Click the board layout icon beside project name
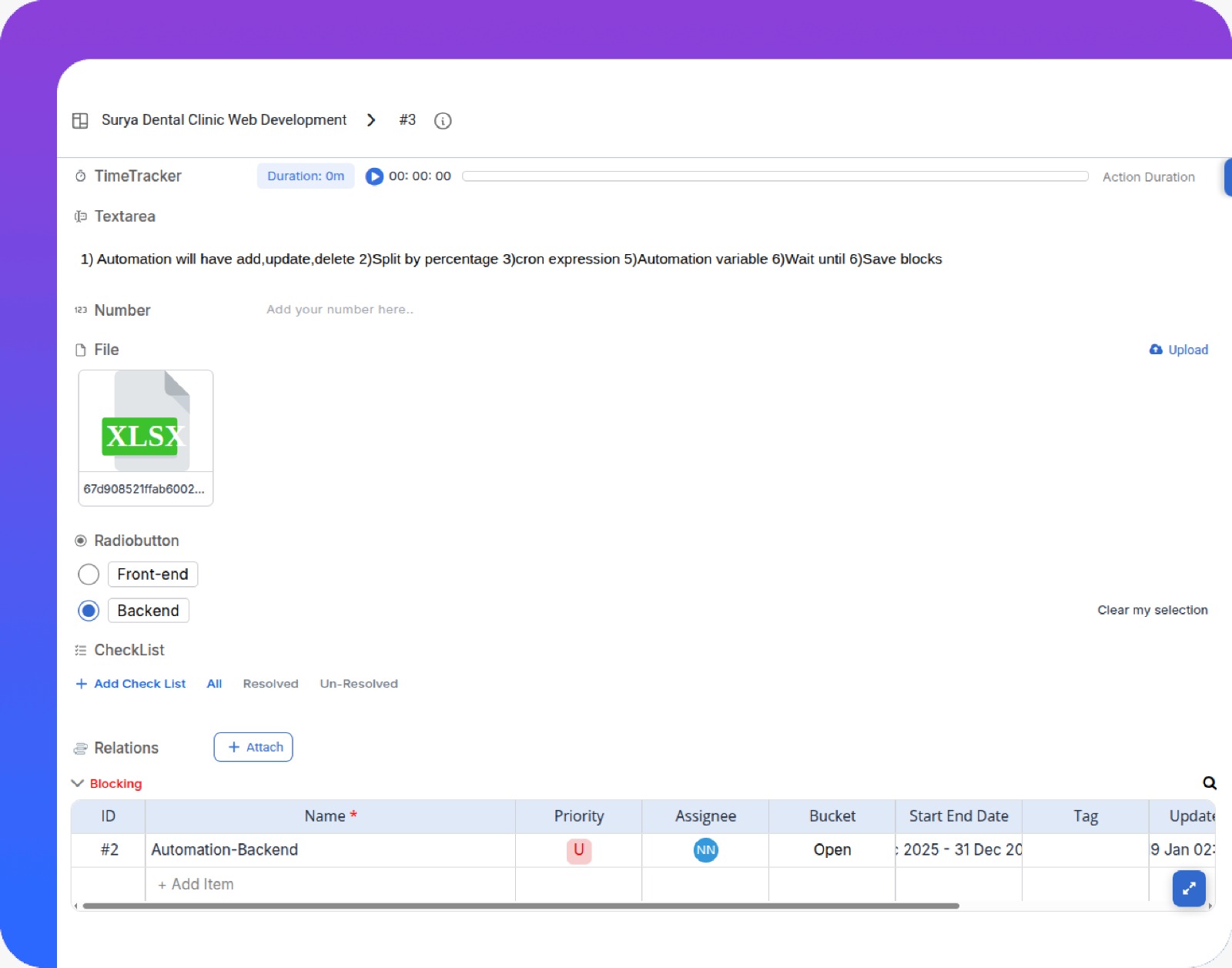The height and width of the screenshot is (968, 1232). [x=80, y=121]
